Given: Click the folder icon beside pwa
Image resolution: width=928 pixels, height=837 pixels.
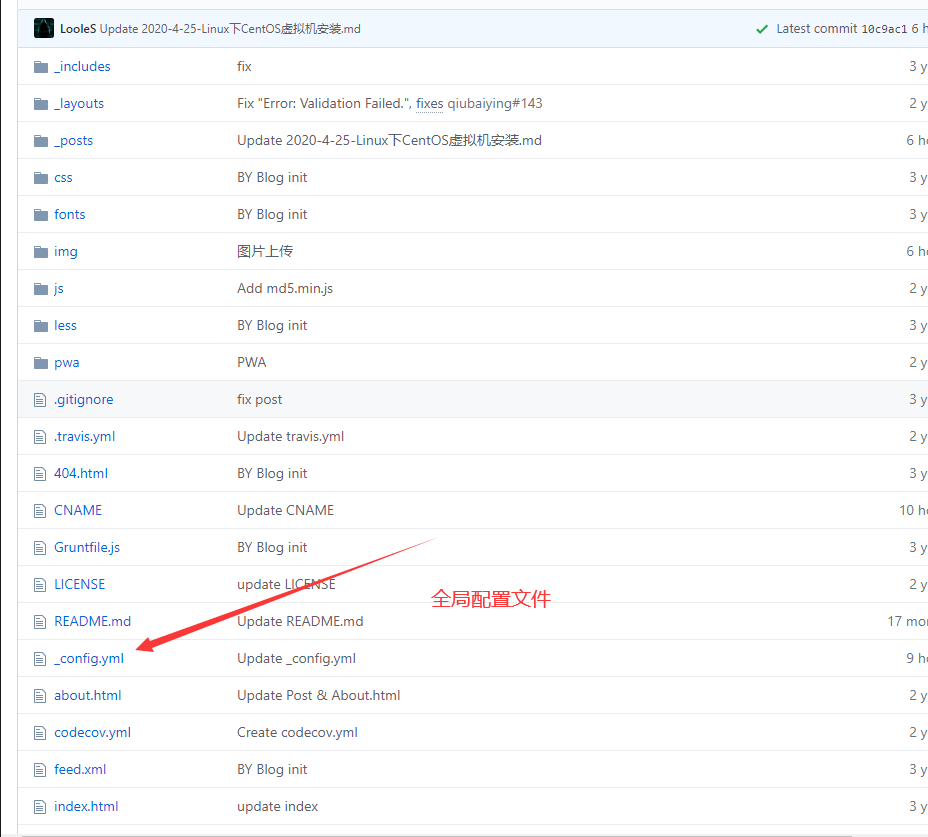Looking at the screenshot, I should [x=41, y=362].
